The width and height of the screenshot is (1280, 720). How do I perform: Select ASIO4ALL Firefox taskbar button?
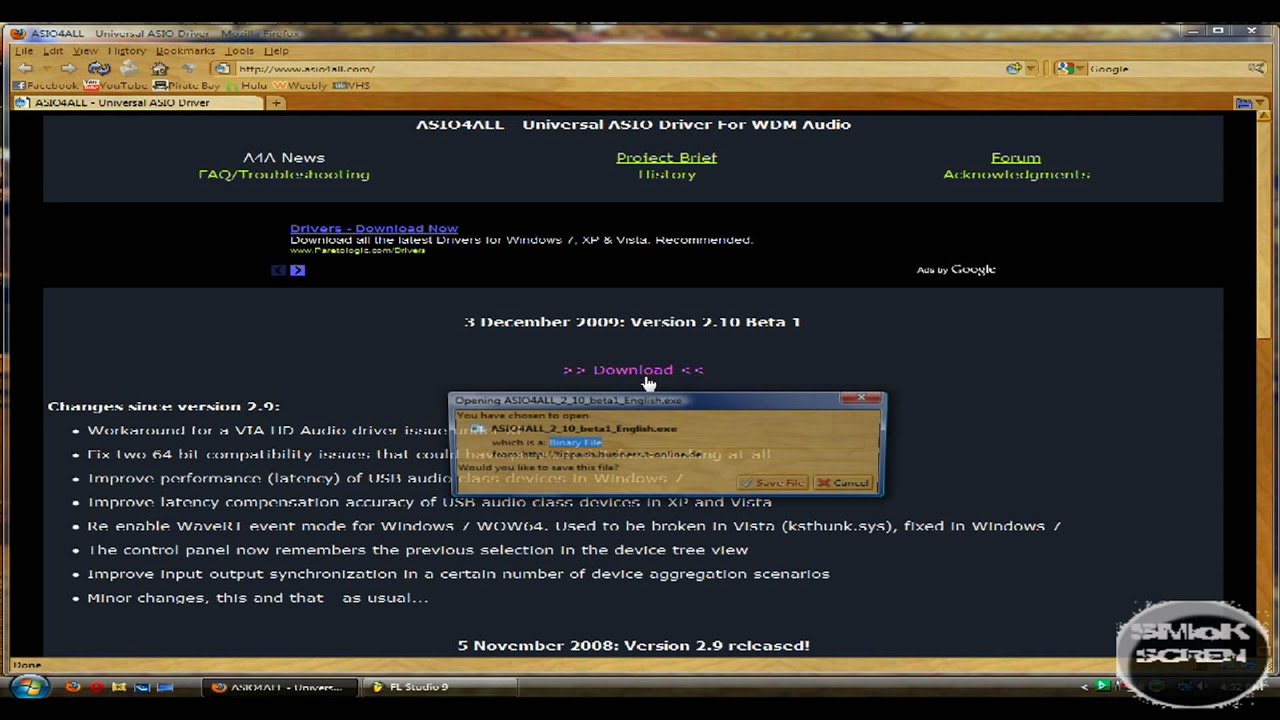(x=279, y=687)
